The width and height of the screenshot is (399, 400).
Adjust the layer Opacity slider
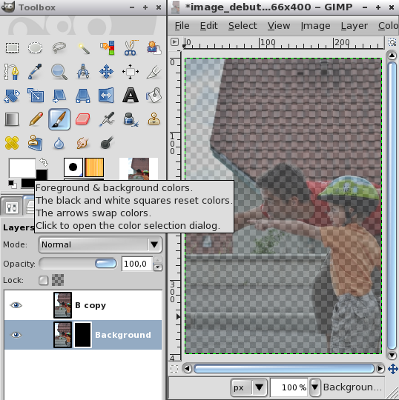coord(78,264)
